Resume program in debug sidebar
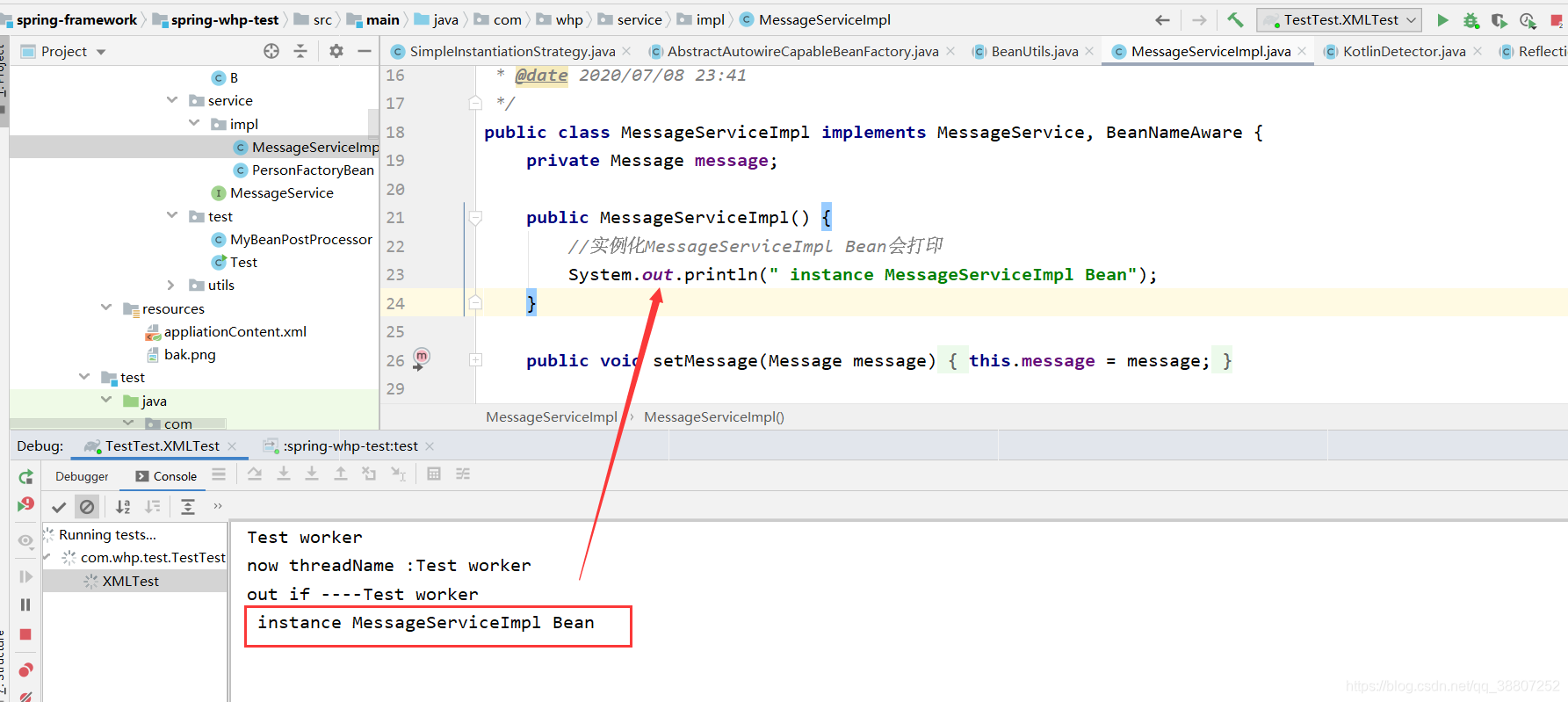 point(25,576)
